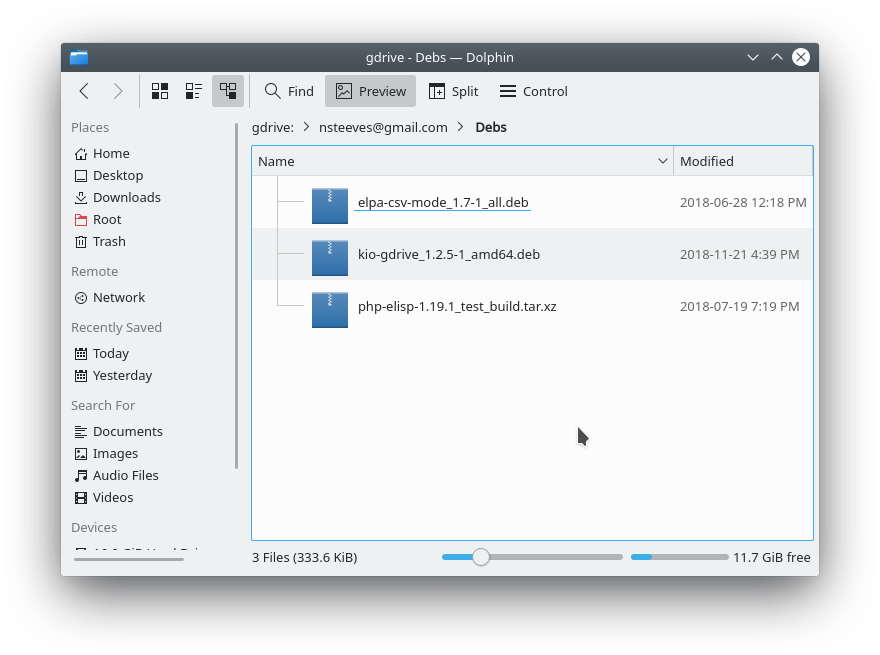Click the nsteeves@gmail.com breadcrumb
Image resolution: width=880 pixels, height=655 pixels.
tap(383, 127)
